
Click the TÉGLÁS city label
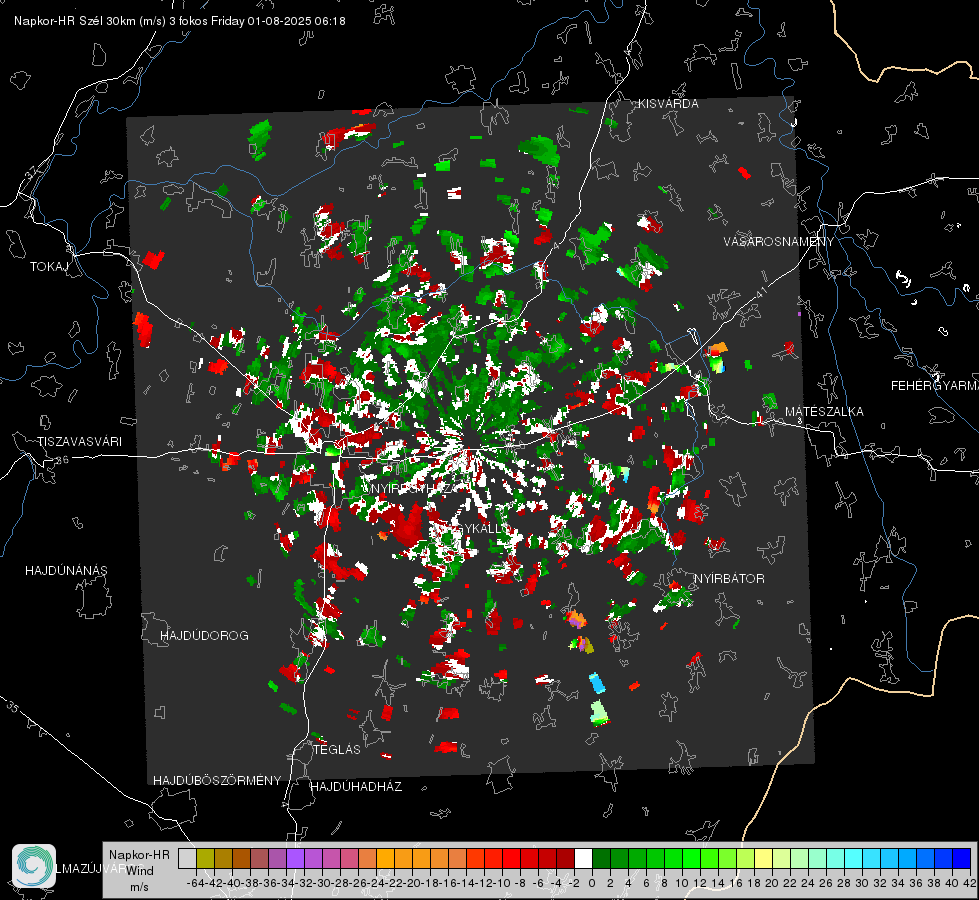click(x=337, y=750)
